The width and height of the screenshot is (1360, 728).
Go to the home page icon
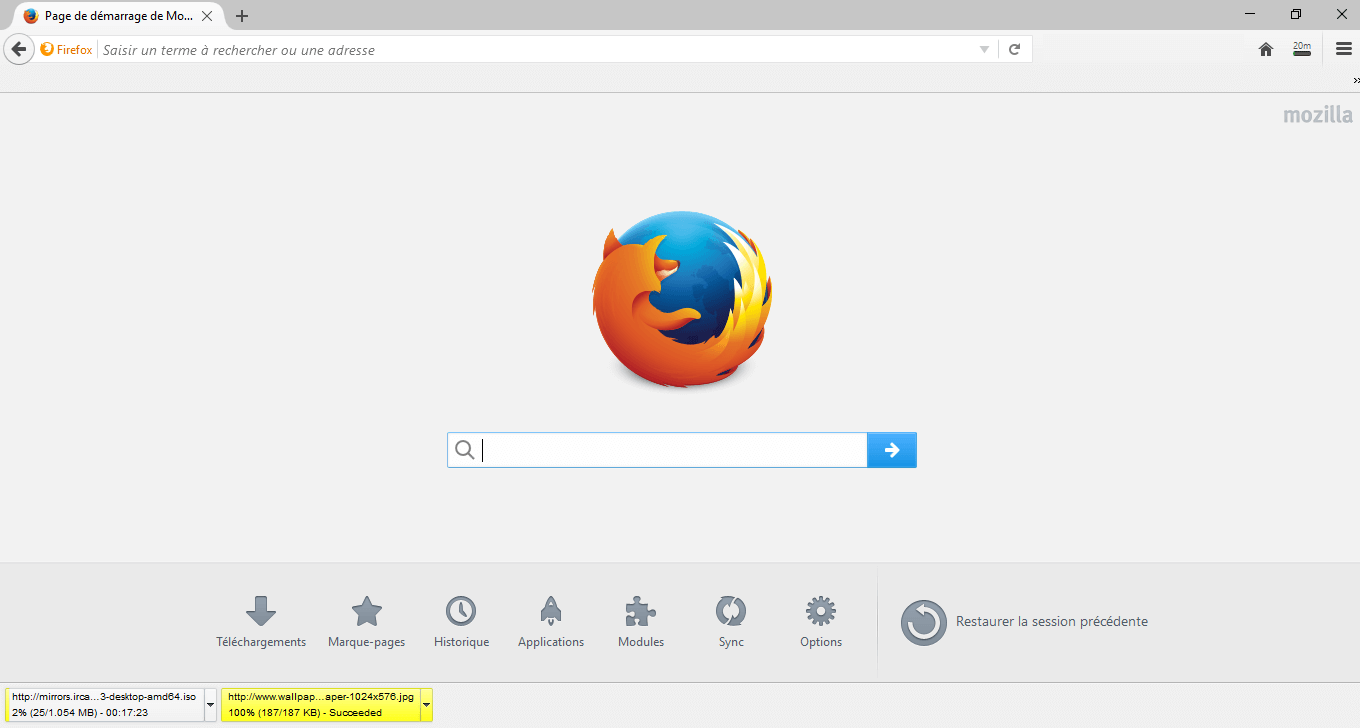(1266, 49)
